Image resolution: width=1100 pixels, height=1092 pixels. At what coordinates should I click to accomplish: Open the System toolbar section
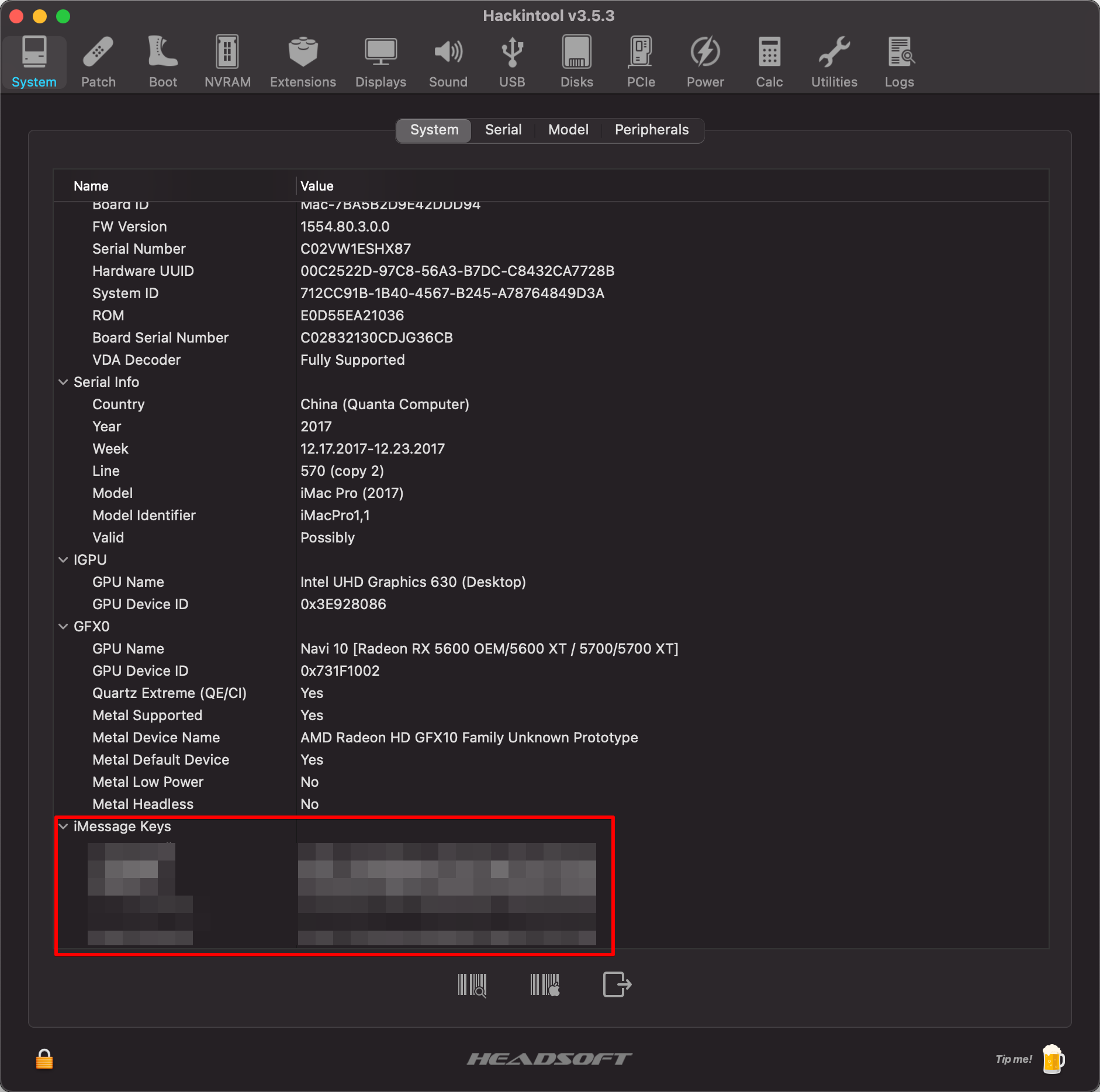click(34, 62)
